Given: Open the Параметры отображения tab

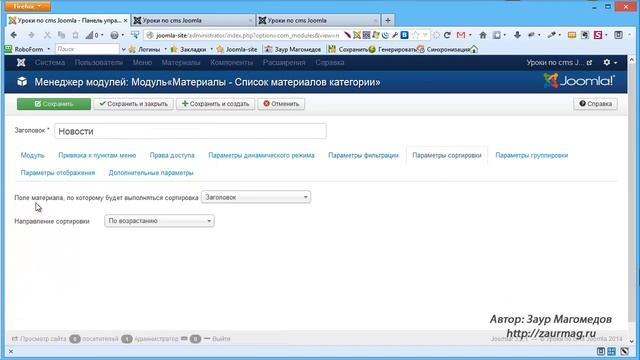Looking at the screenshot, I should [x=58, y=173].
